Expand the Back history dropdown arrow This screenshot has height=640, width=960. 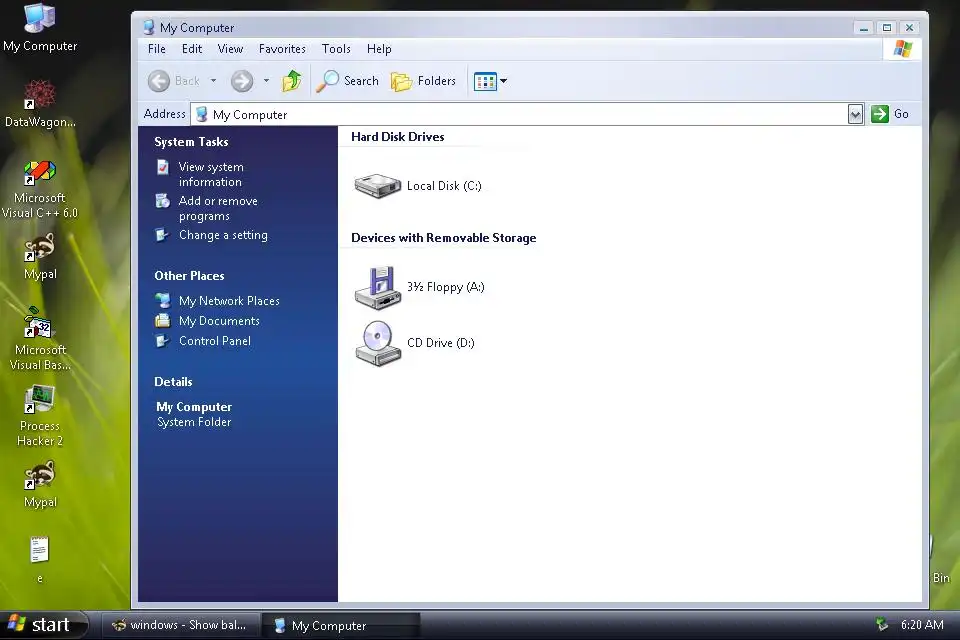(x=213, y=81)
